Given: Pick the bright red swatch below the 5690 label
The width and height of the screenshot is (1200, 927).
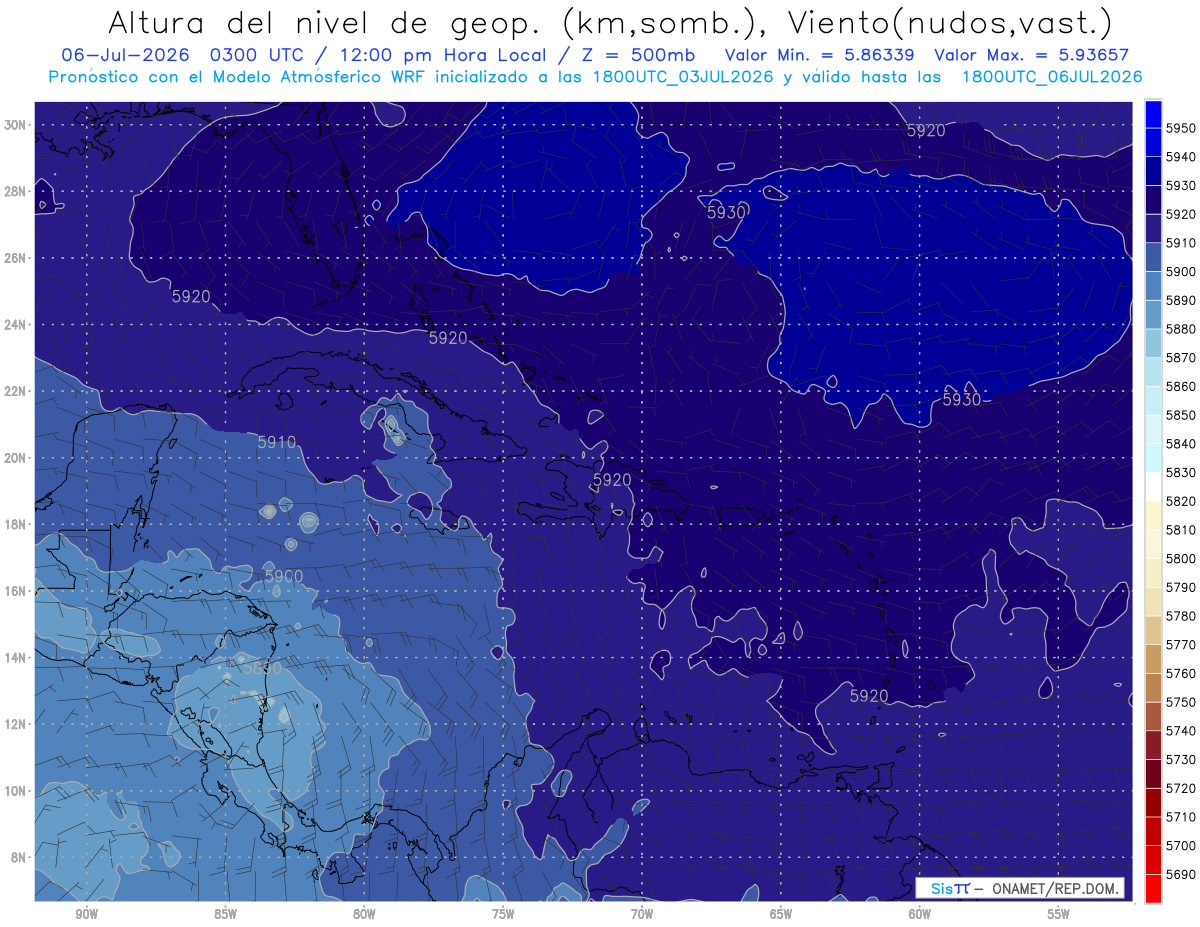Looking at the screenshot, I should [1153, 888].
